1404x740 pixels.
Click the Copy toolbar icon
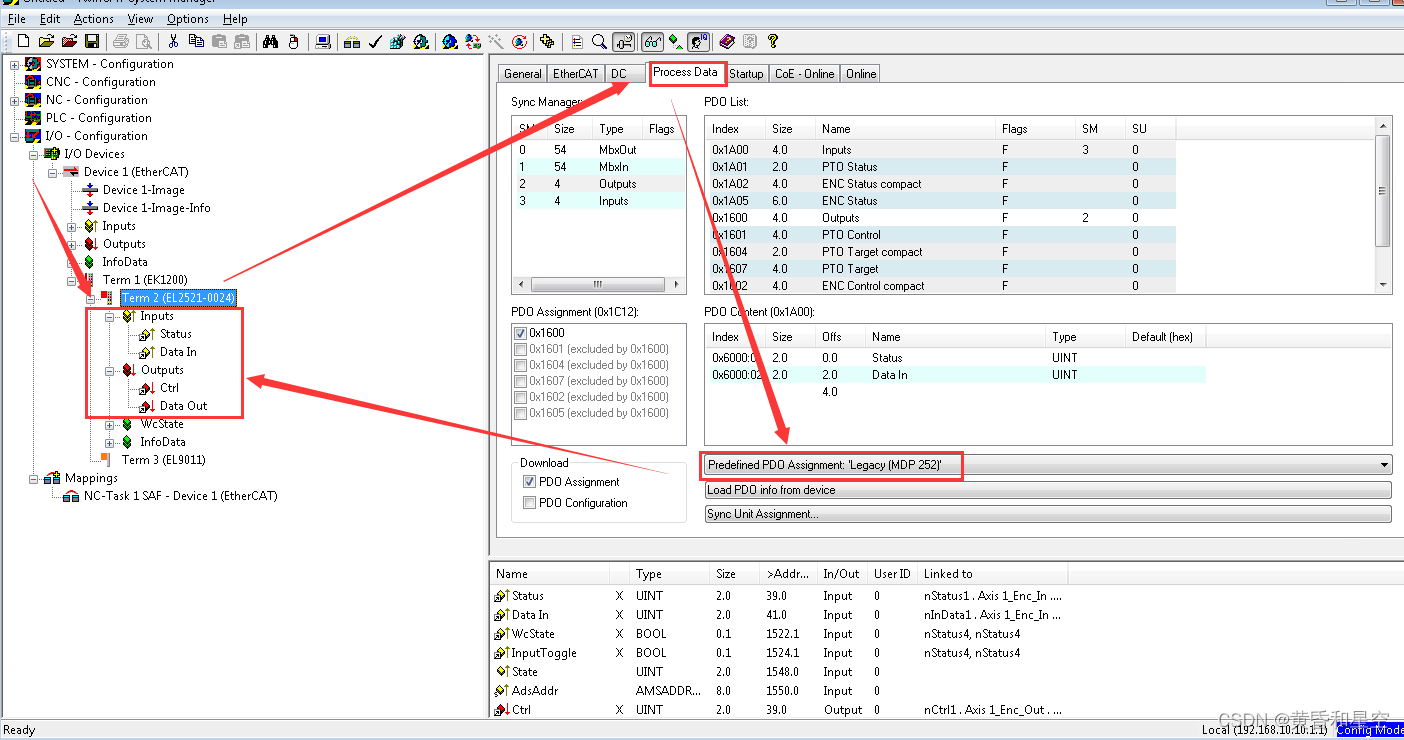pos(196,41)
